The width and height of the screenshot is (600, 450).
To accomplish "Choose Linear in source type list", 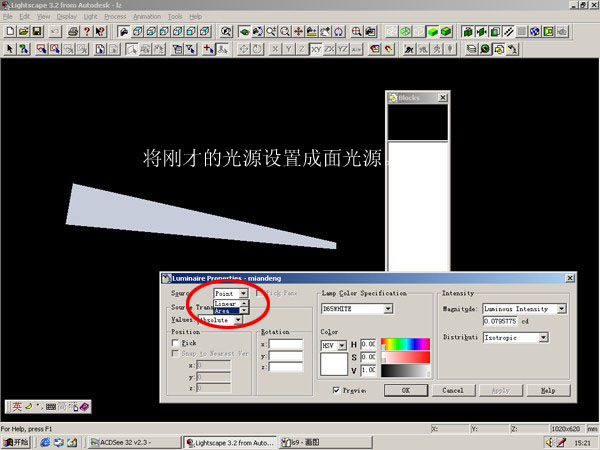I will (x=227, y=303).
